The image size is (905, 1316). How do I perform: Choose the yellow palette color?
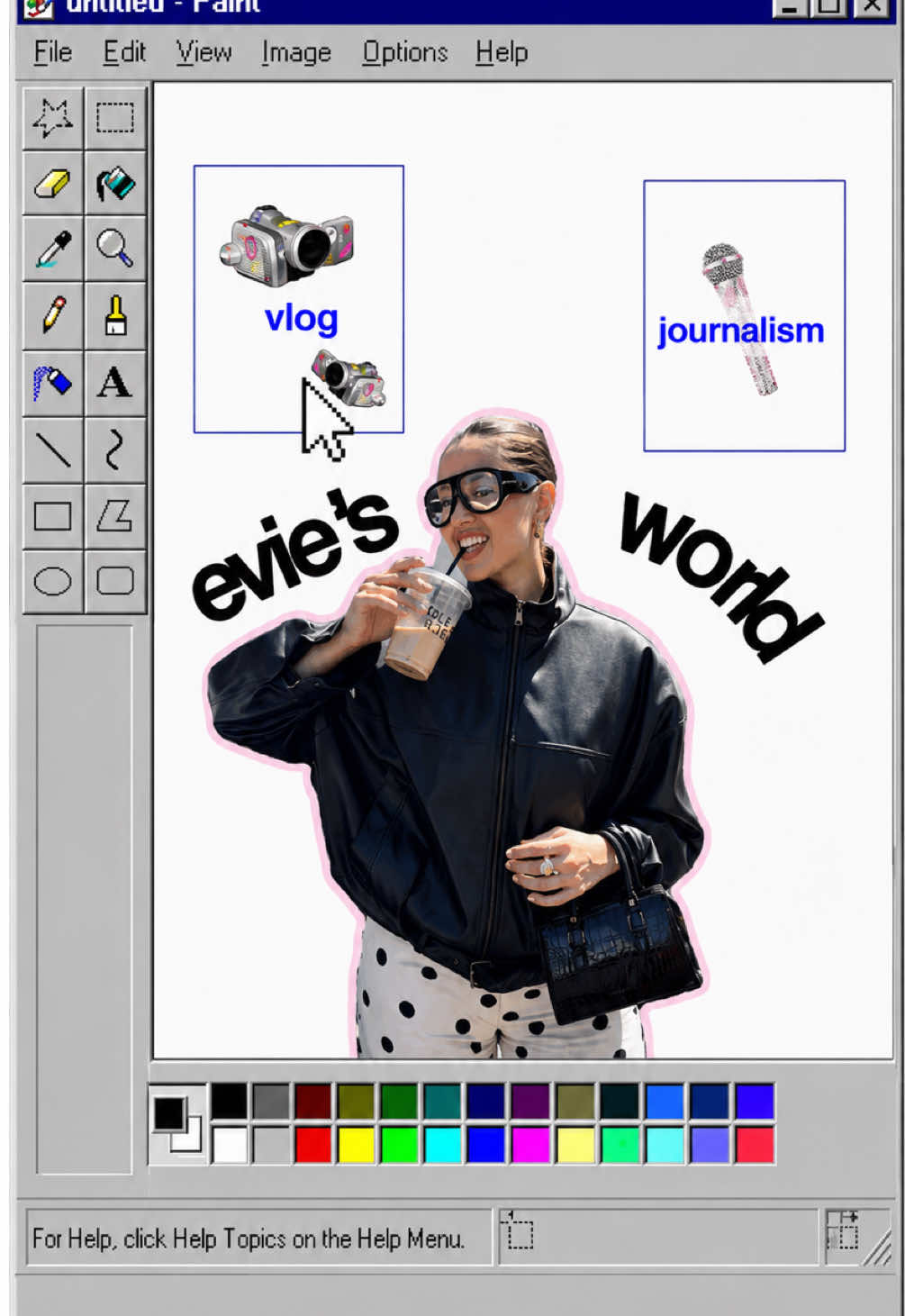point(356,1145)
